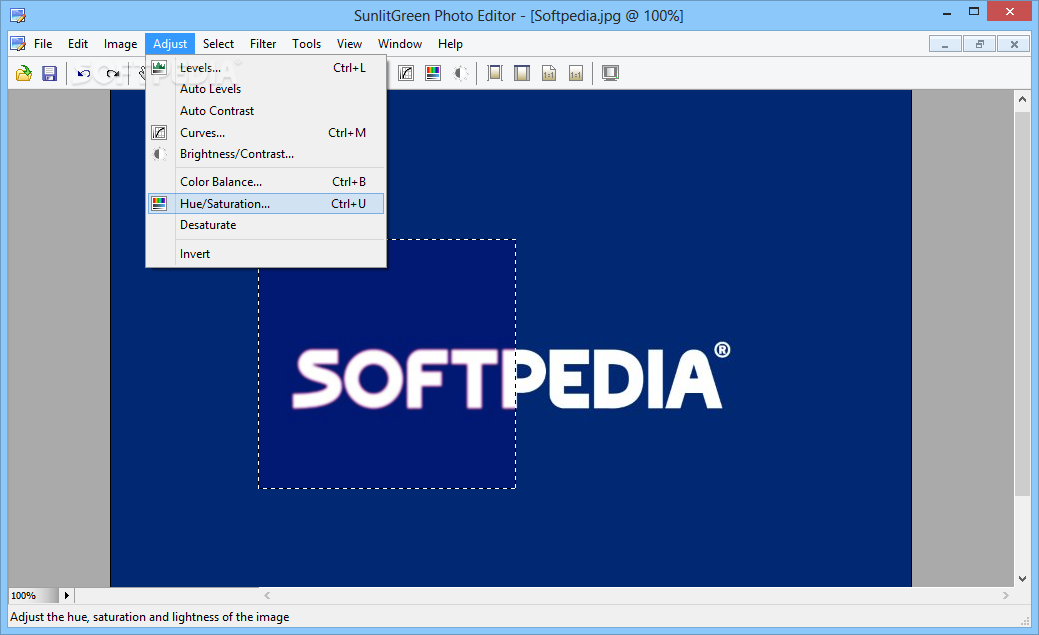This screenshot has height=635, width=1039.
Task: Open the Image menu
Action: 120,44
